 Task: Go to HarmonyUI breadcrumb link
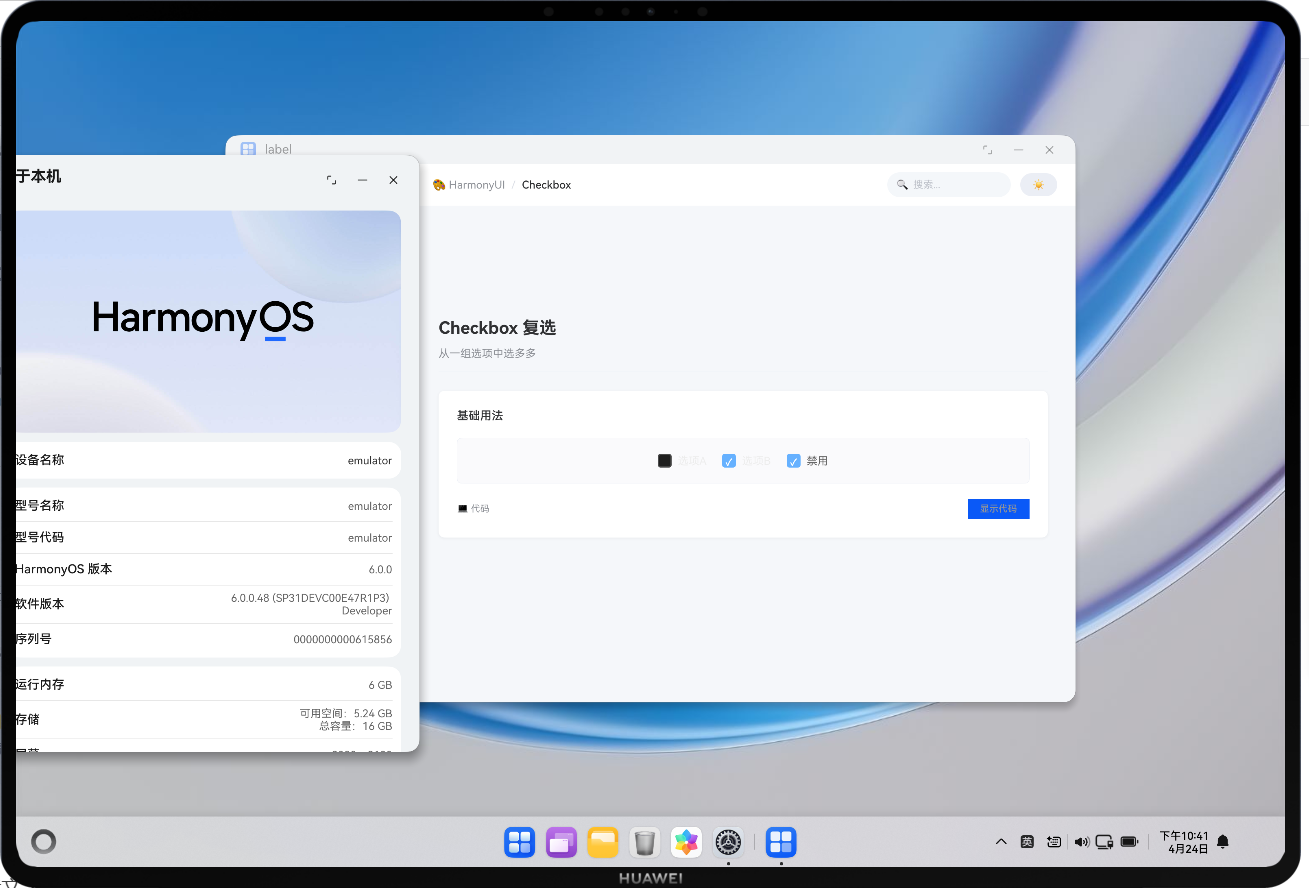coord(469,185)
